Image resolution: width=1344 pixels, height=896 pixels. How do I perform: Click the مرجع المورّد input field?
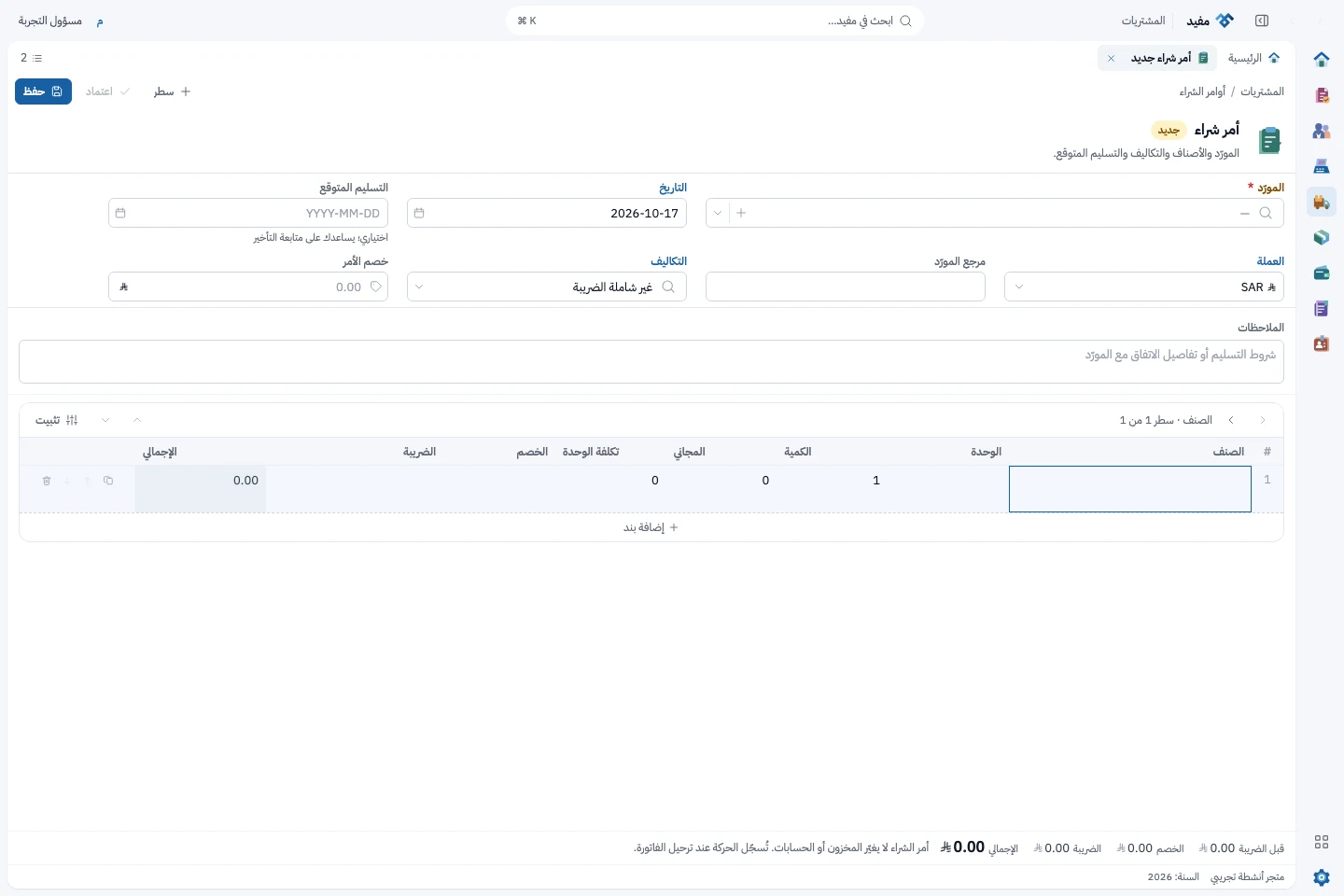pos(846,287)
